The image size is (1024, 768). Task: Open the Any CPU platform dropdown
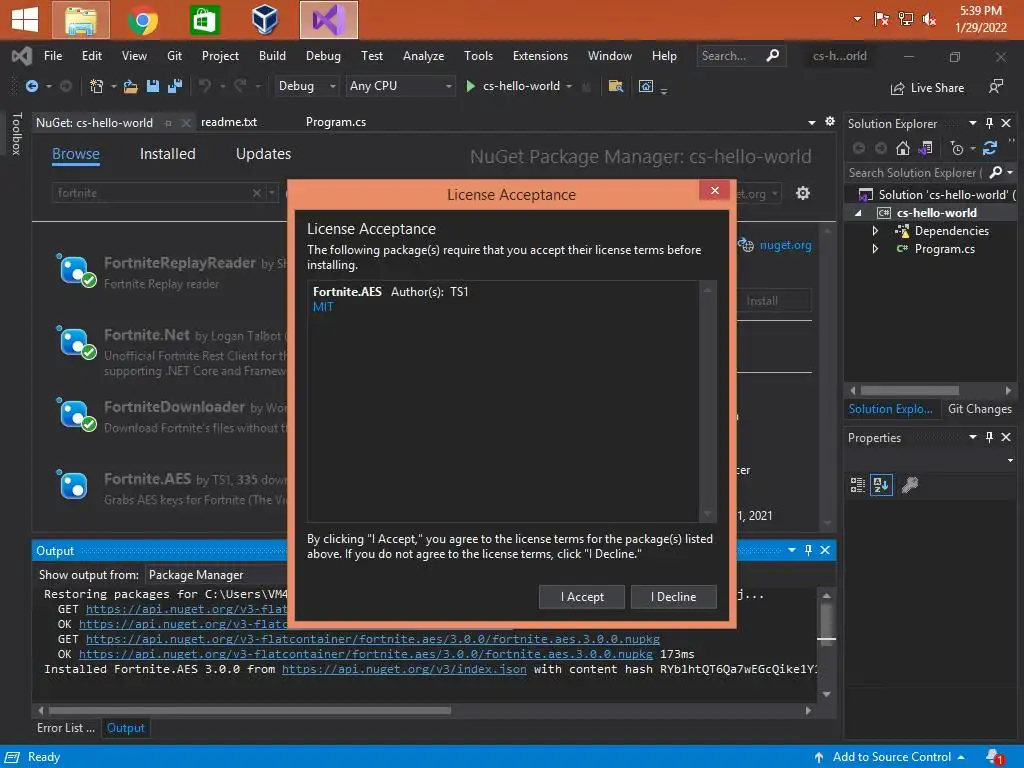click(x=400, y=86)
